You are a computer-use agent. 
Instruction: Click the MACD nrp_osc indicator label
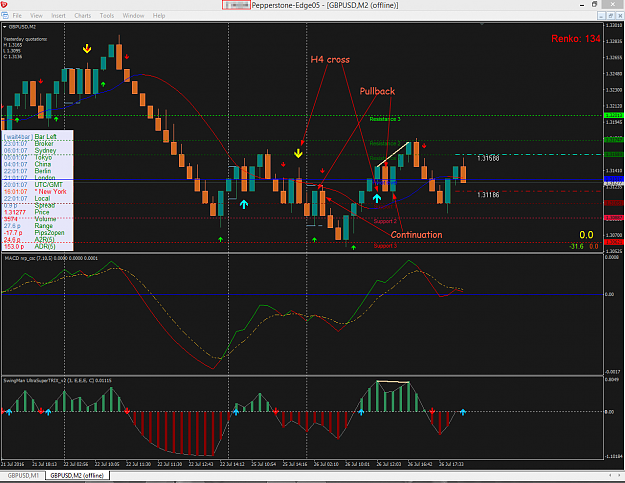tap(51, 258)
